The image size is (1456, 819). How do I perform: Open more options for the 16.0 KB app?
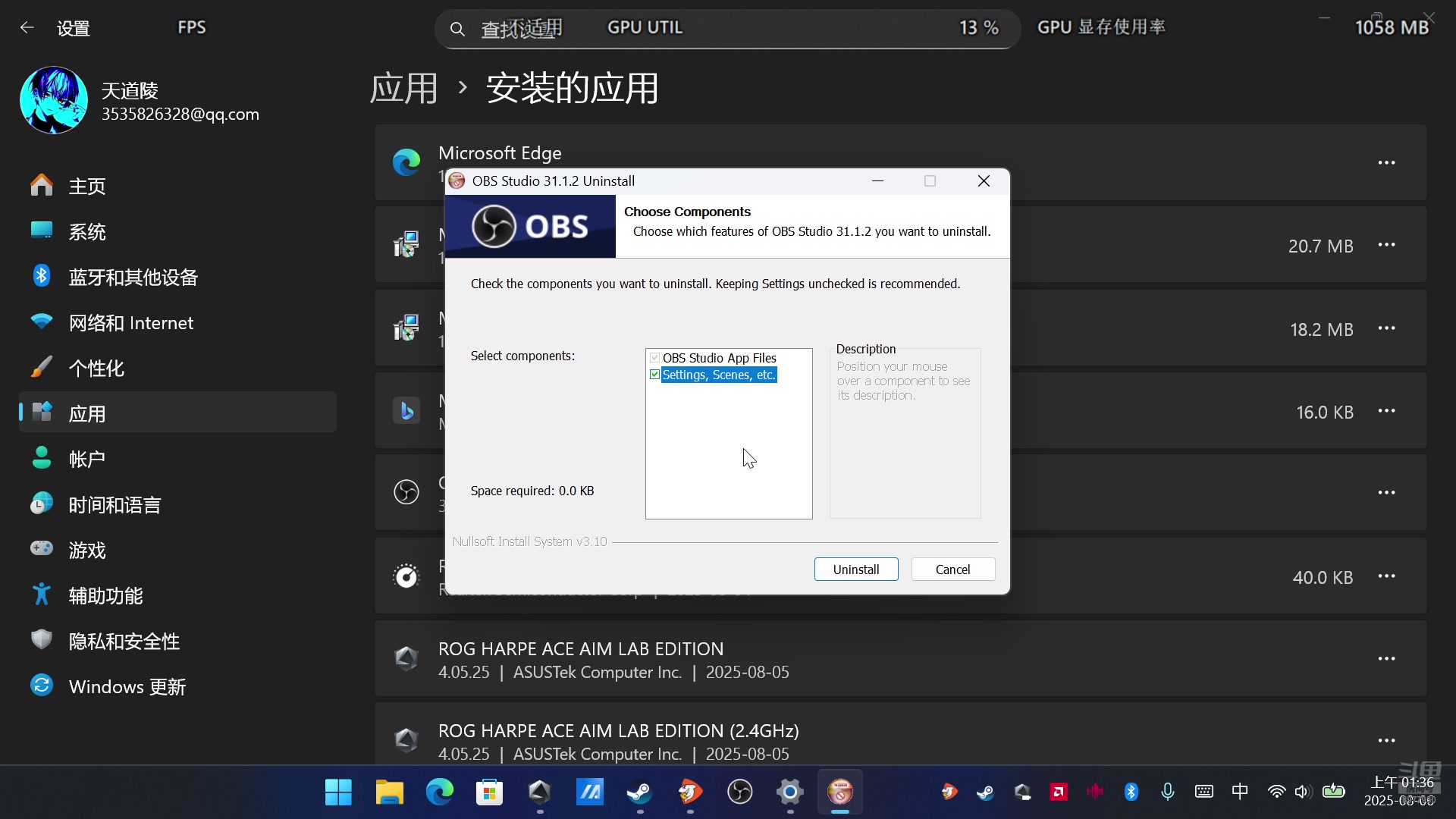[x=1386, y=411]
